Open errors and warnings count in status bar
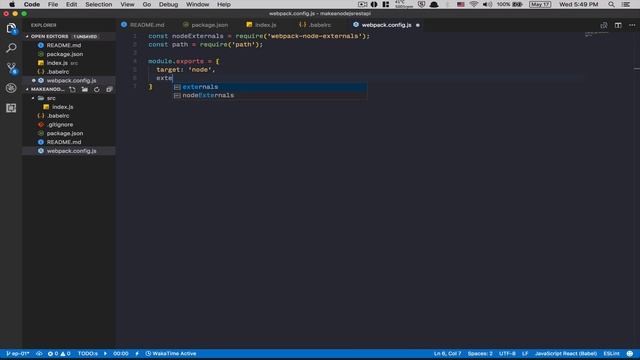640x360 pixels. pyautogui.click(x=59, y=353)
